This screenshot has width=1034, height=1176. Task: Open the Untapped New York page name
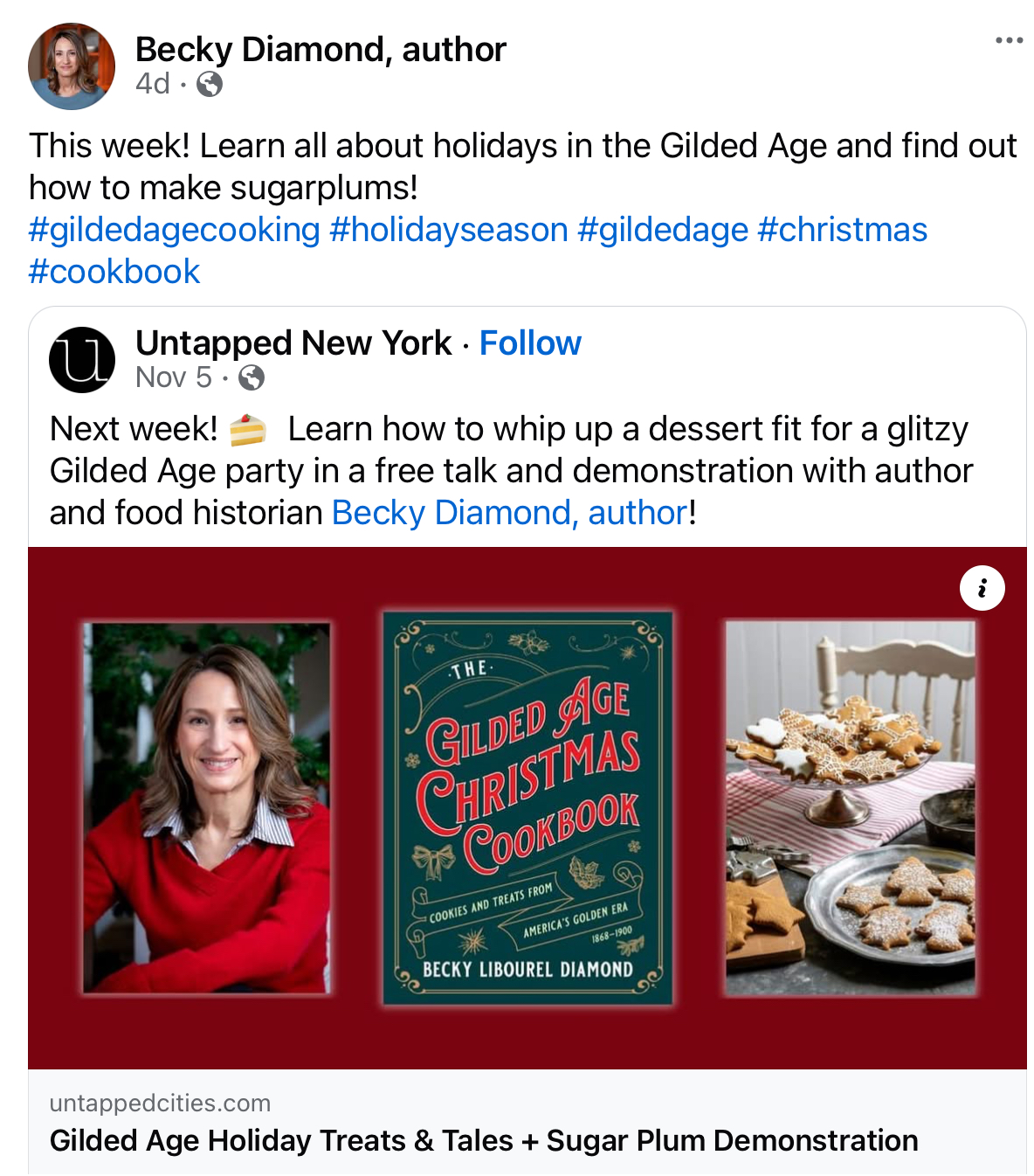pos(293,343)
